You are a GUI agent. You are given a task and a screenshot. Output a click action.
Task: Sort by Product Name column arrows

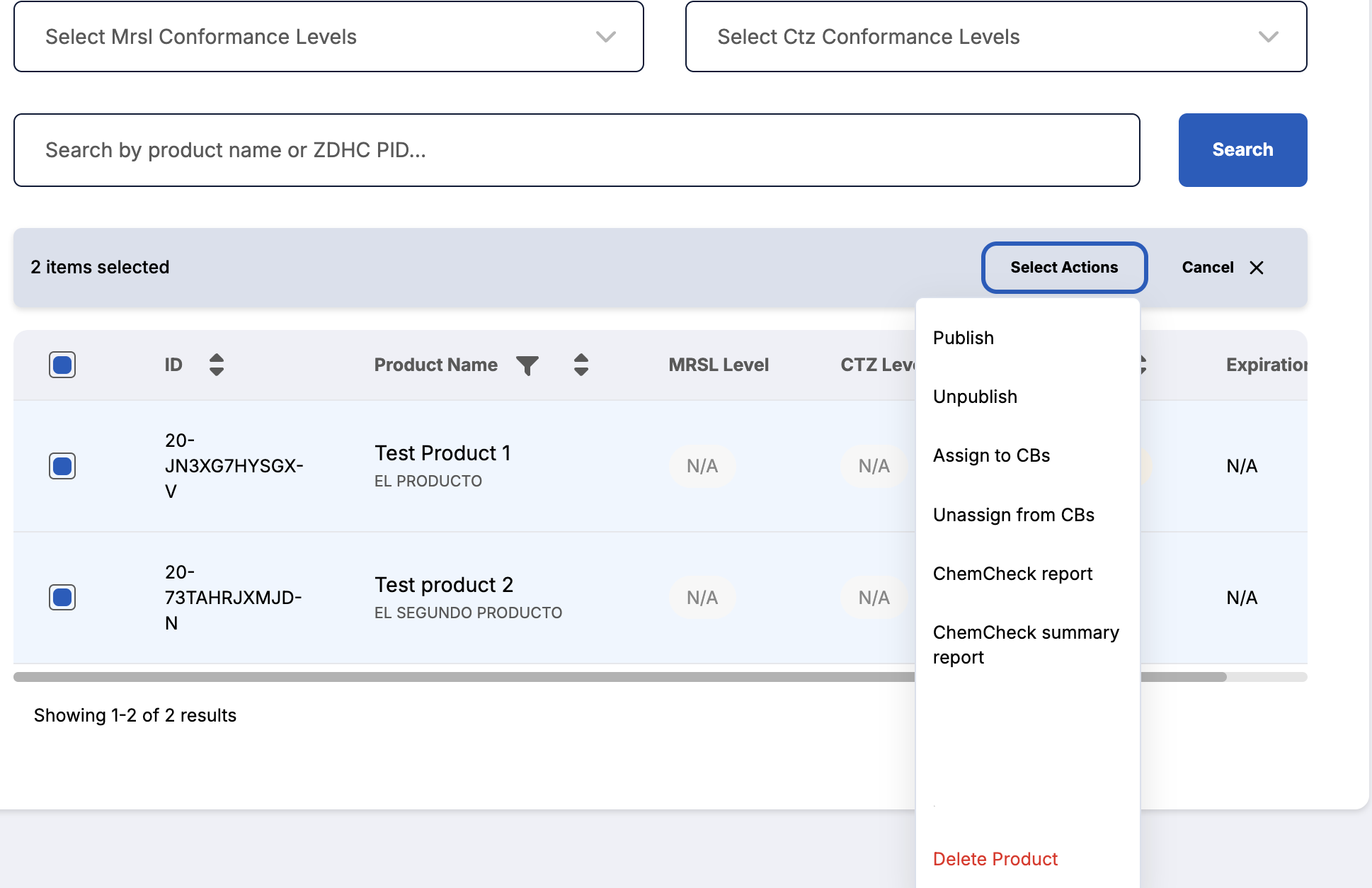click(x=581, y=365)
